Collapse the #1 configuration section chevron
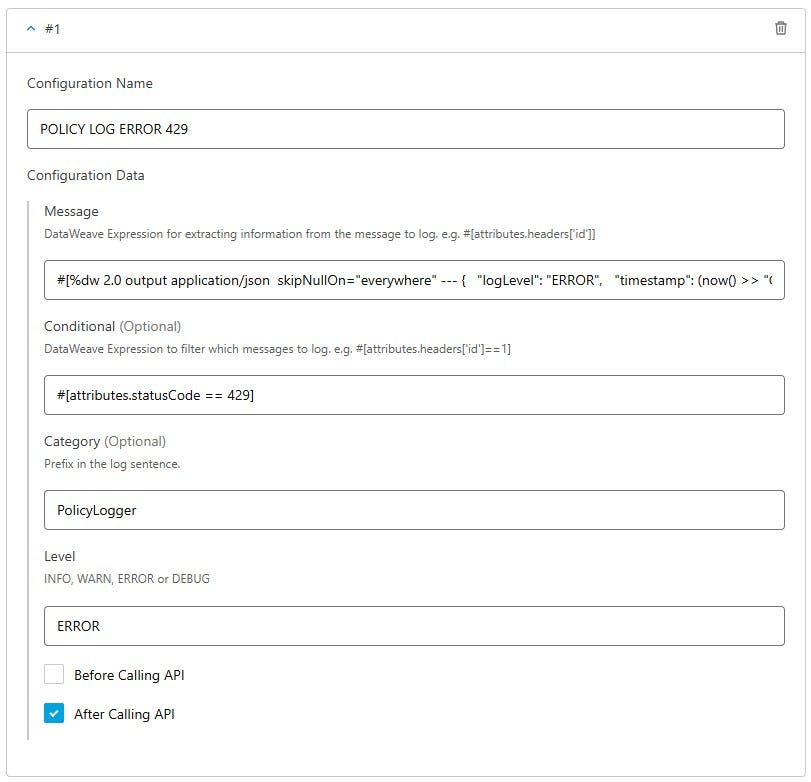The width and height of the screenshot is (811, 782). pyautogui.click(x=31, y=28)
